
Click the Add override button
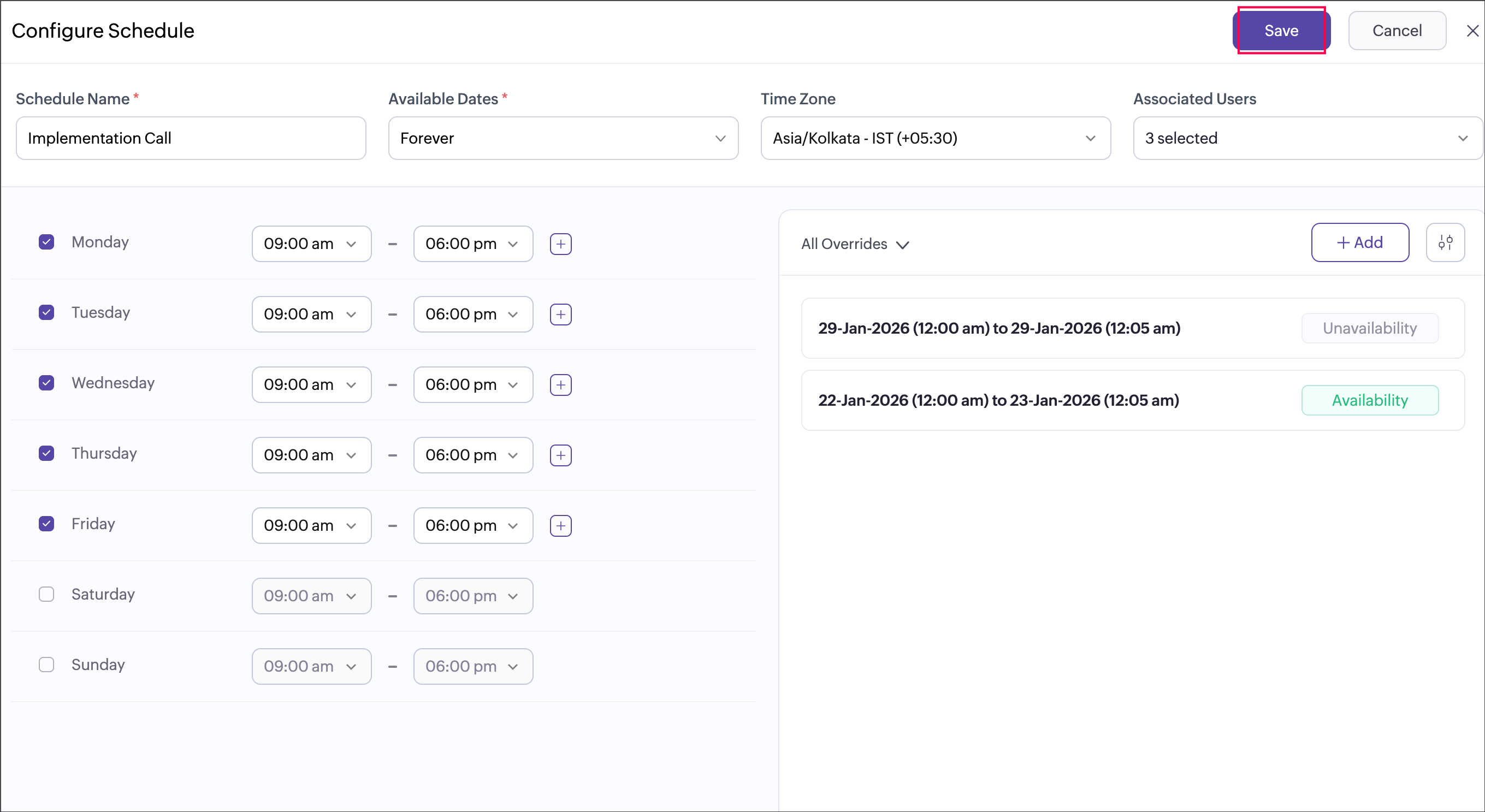pyautogui.click(x=1359, y=242)
